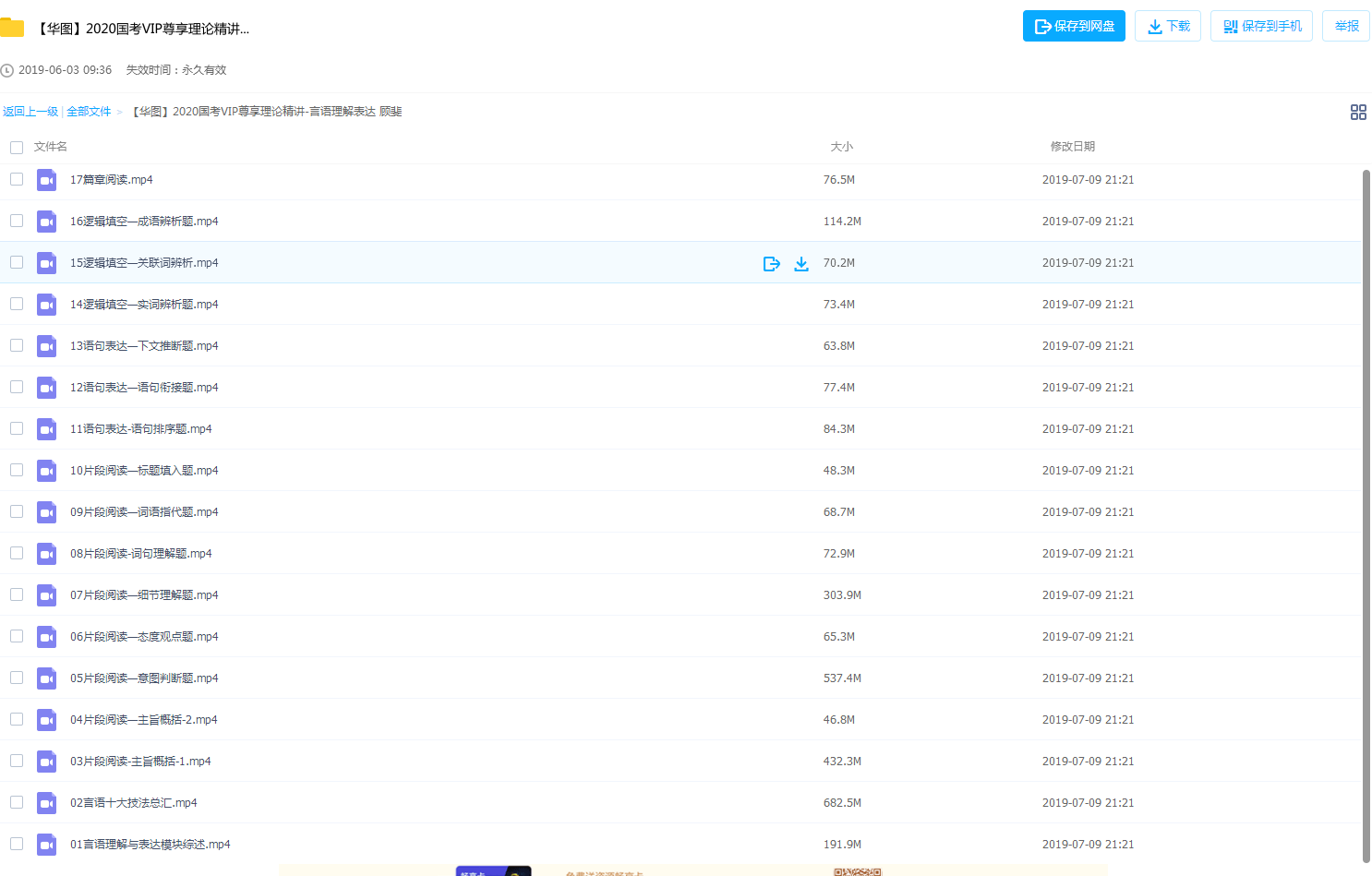Screen dimensions: 1372x876
Task: Click the video icon for 06片段阅读—态度观点题.mp4
Action: click(x=47, y=637)
